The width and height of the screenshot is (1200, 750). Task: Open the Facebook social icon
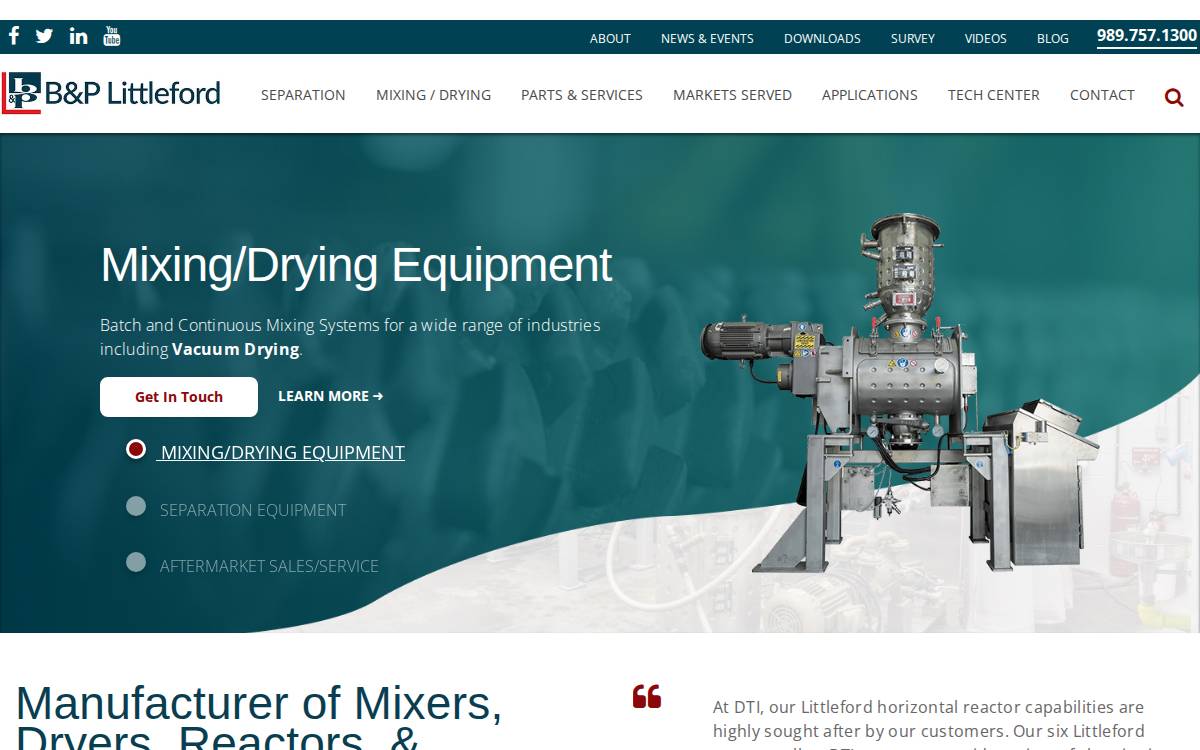click(14, 36)
